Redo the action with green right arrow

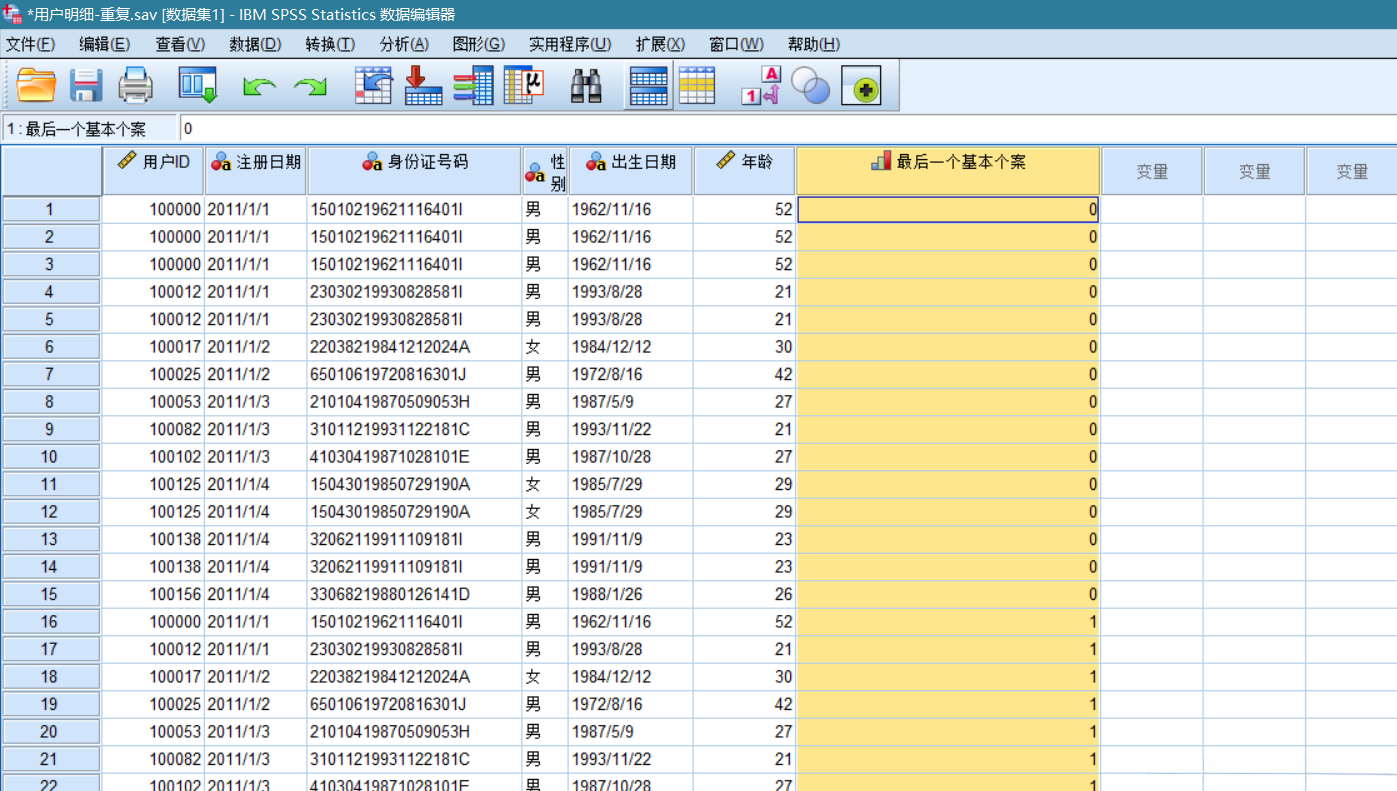[310, 88]
